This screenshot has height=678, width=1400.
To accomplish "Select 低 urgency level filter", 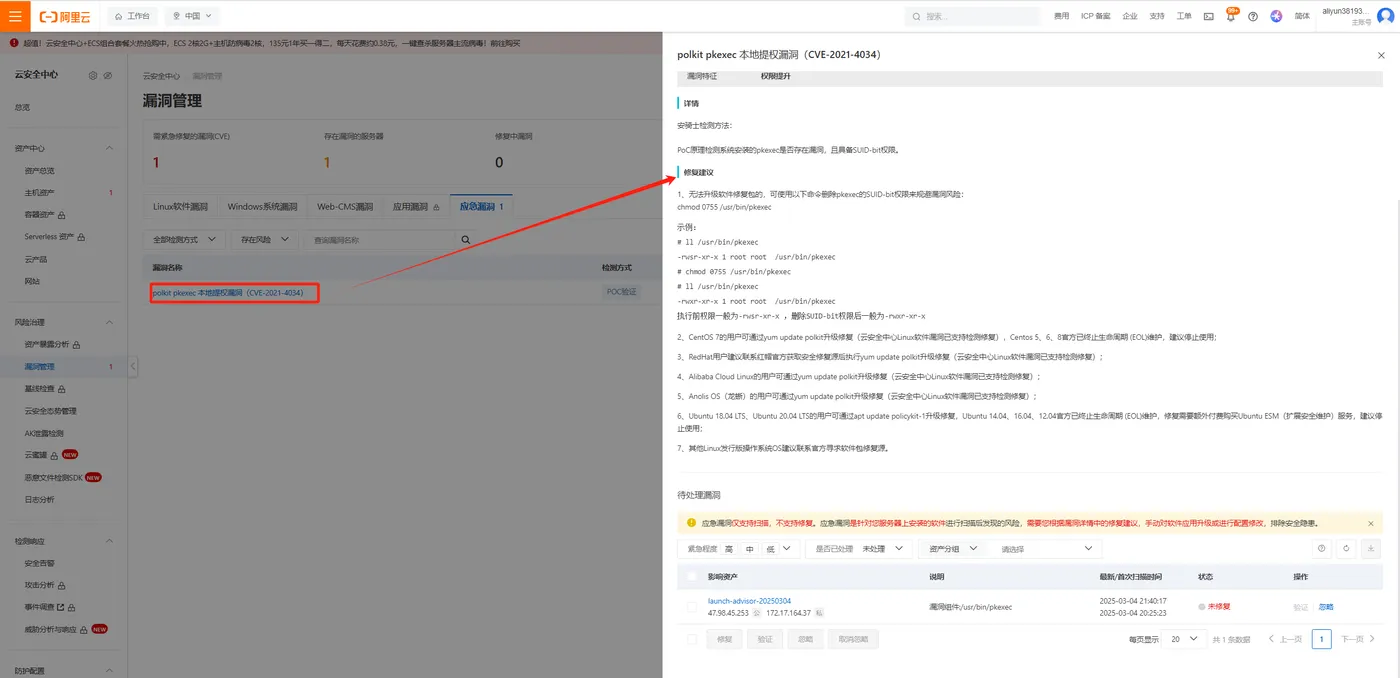I will (x=770, y=549).
